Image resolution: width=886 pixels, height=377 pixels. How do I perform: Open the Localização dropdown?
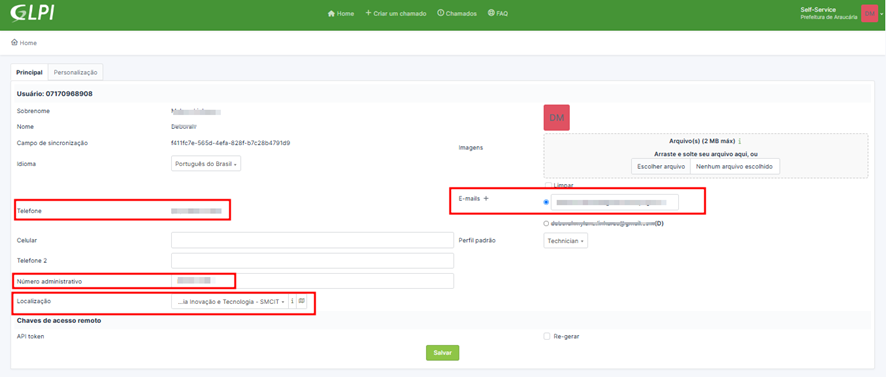point(229,302)
